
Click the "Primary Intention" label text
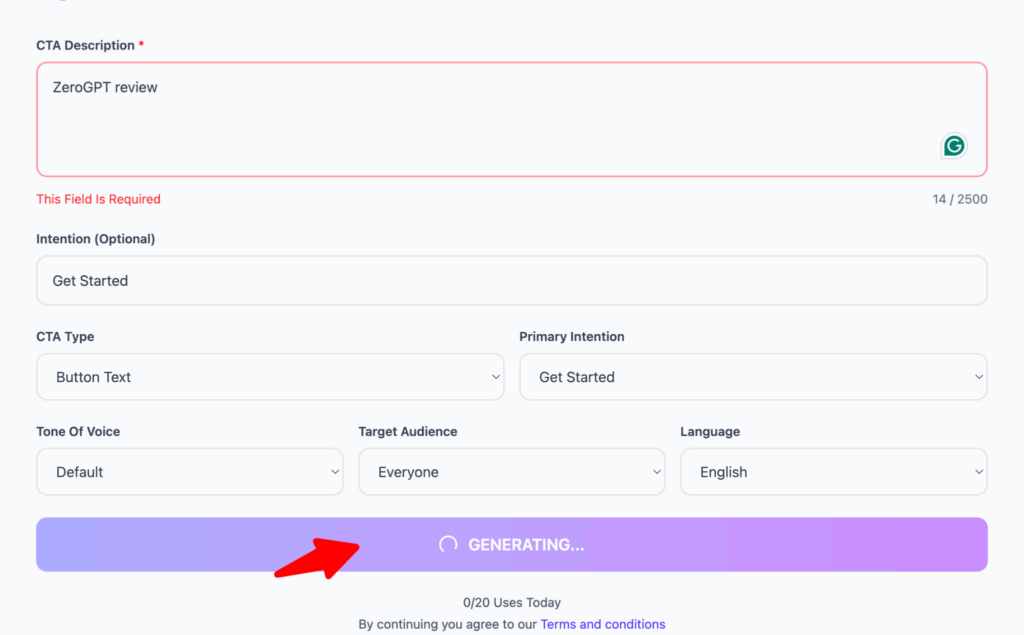click(x=571, y=337)
